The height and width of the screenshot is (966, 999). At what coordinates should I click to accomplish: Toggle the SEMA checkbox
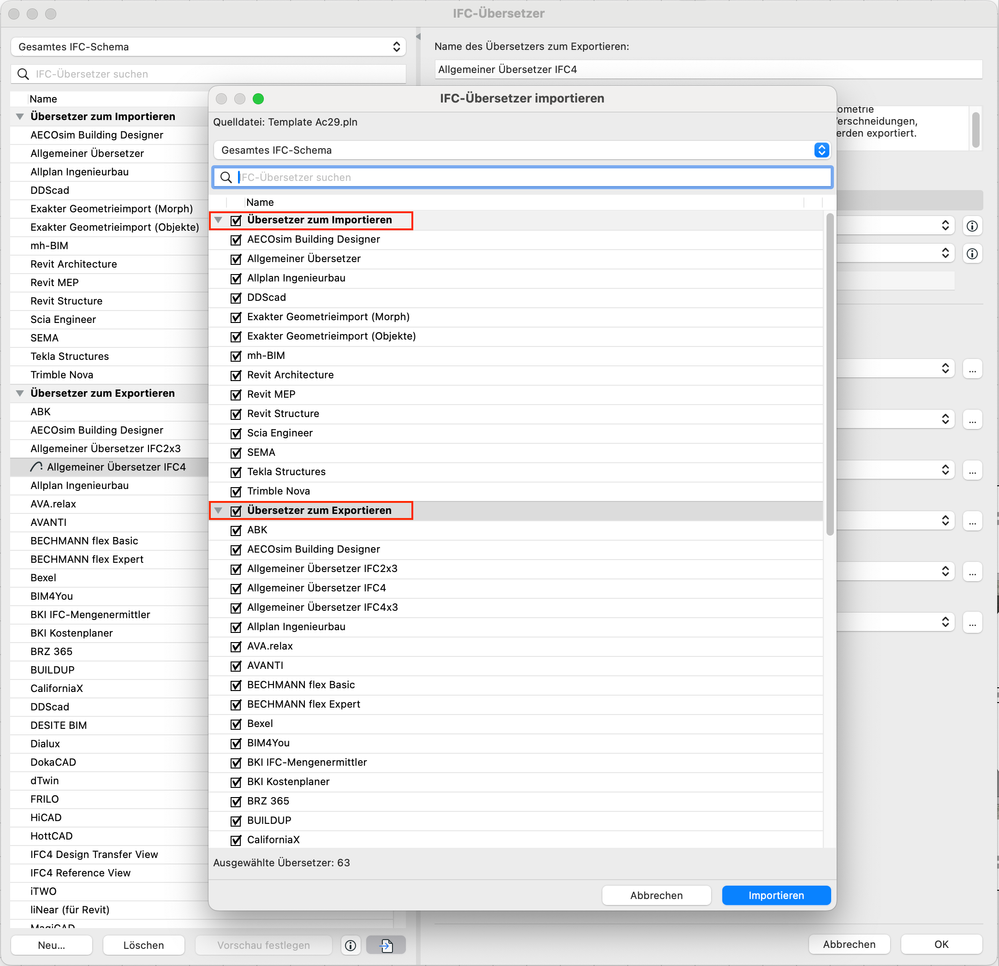[x=236, y=453]
